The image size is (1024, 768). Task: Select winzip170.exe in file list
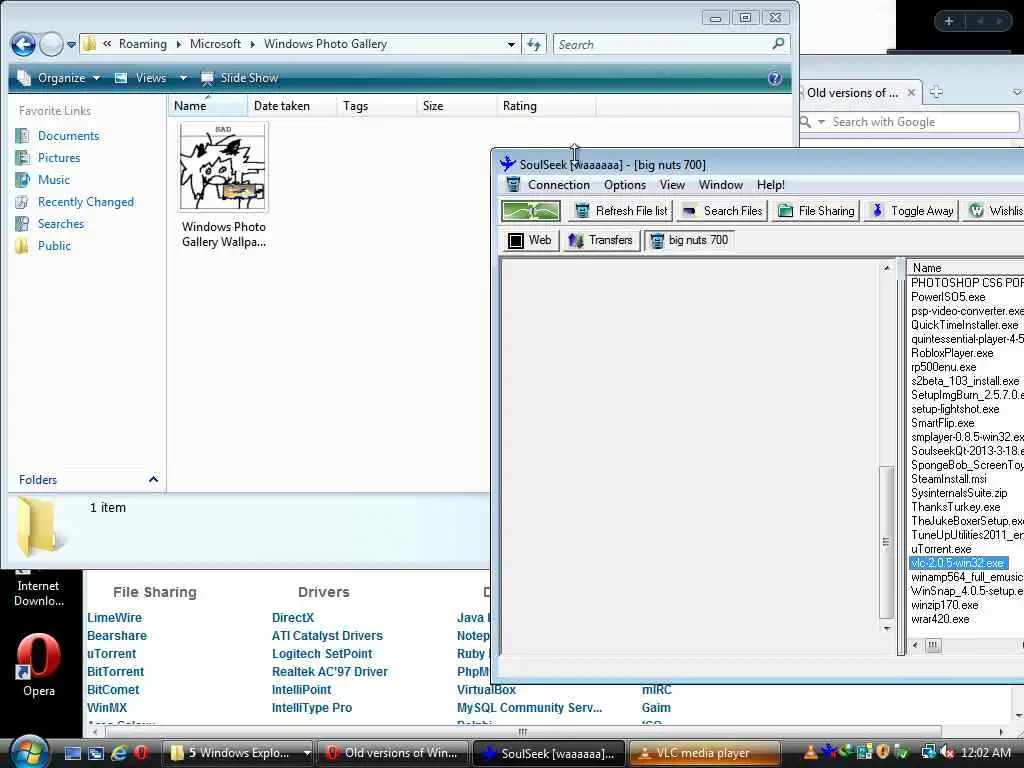click(x=944, y=605)
